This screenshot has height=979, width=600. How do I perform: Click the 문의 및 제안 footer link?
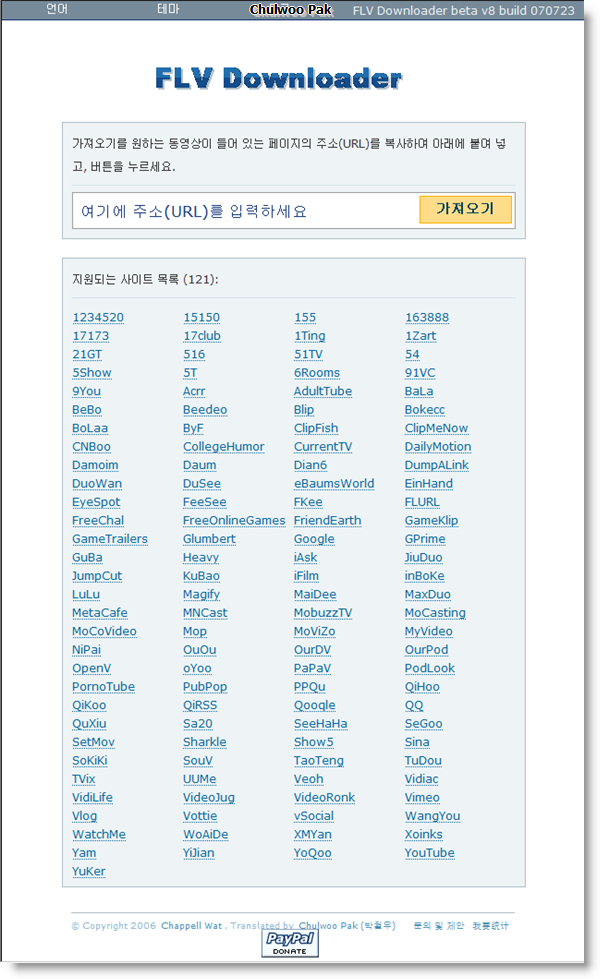pyautogui.click(x=438, y=925)
